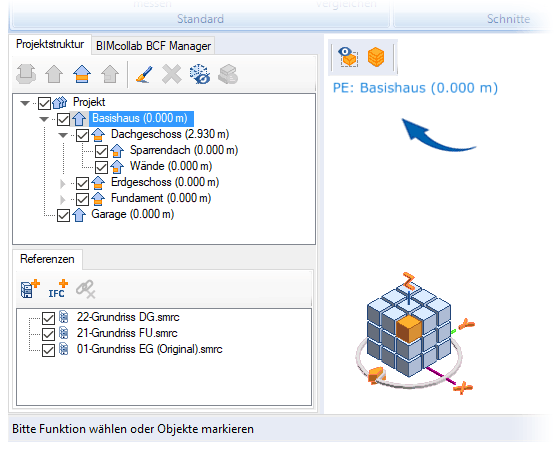Select 01-Grundriss EG (Original).smrc reference
Viewport: 555px width, 451px height.
149,349
